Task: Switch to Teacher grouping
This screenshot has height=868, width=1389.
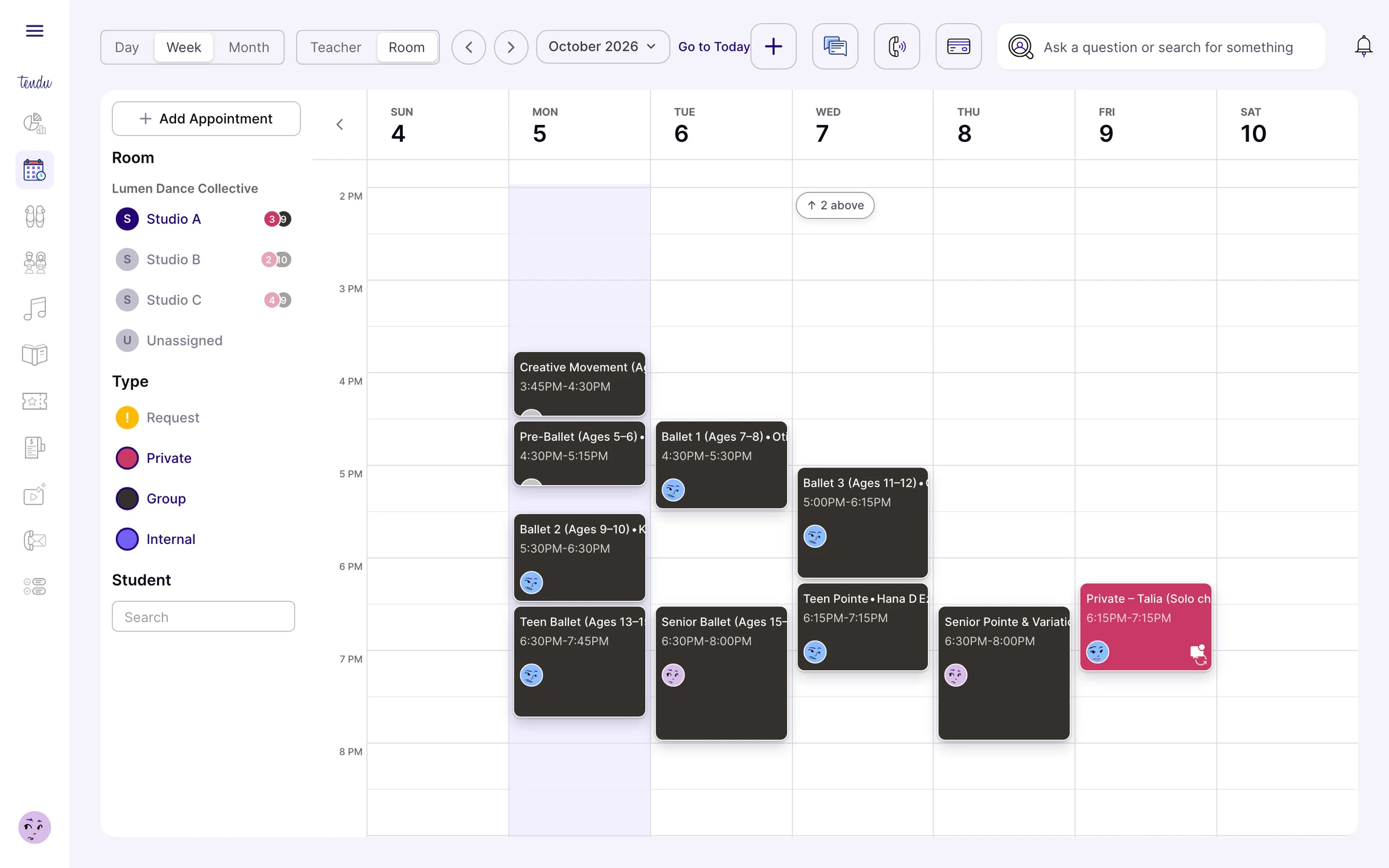Action: point(336,47)
